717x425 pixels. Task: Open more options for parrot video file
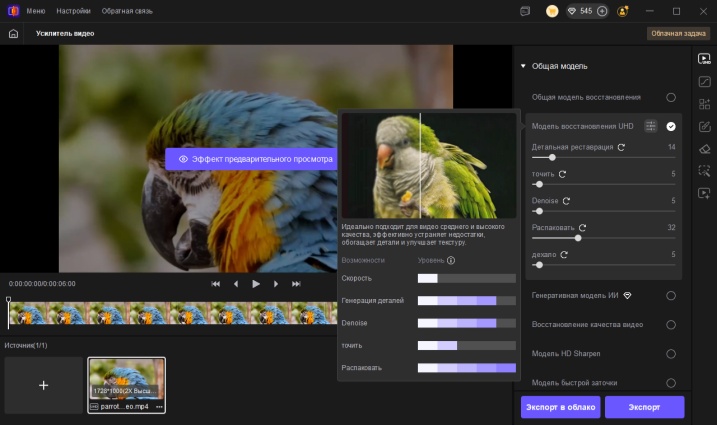[158, 407]
